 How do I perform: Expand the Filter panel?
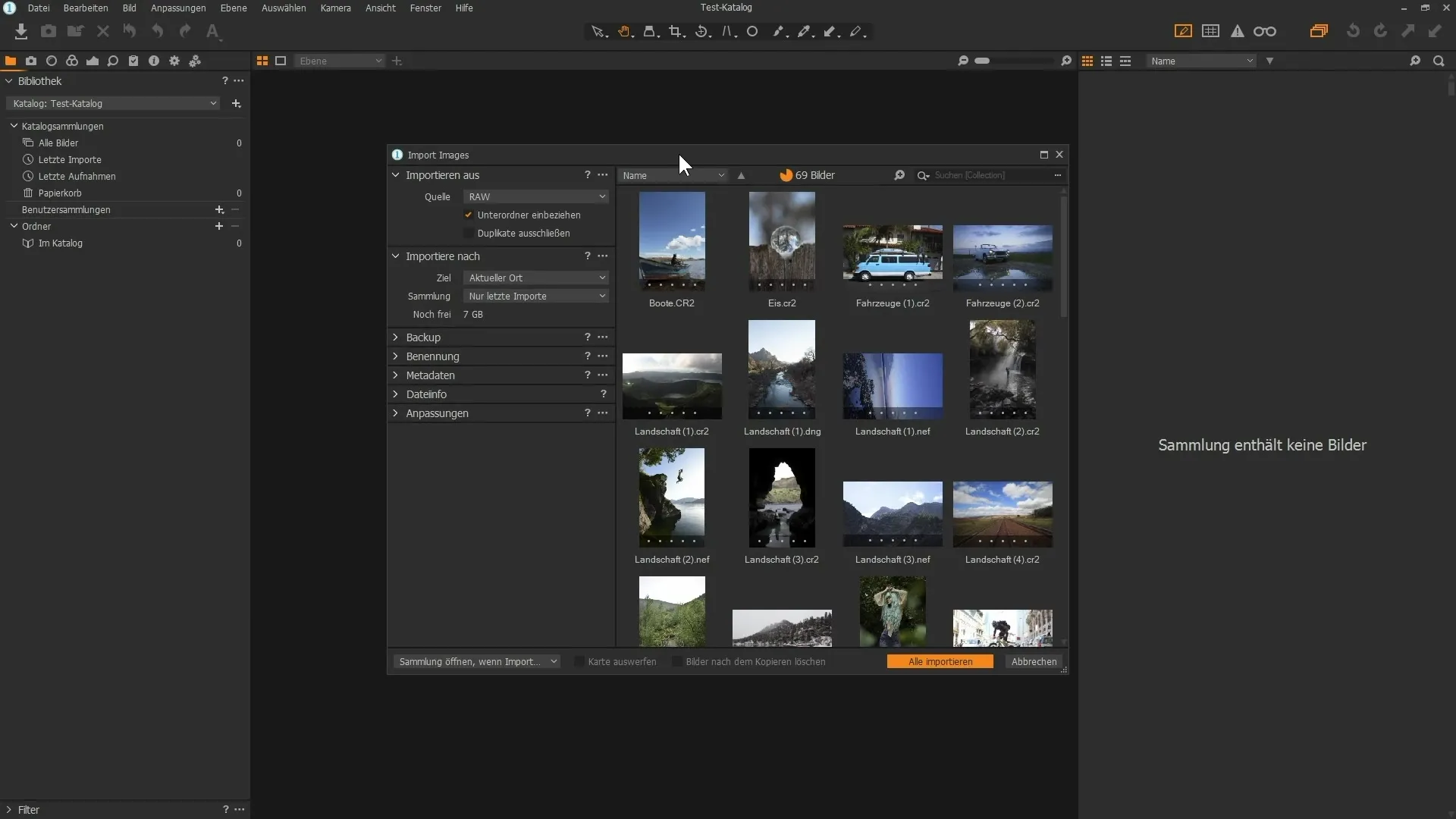pyautogui.click(x=9, y=810)
